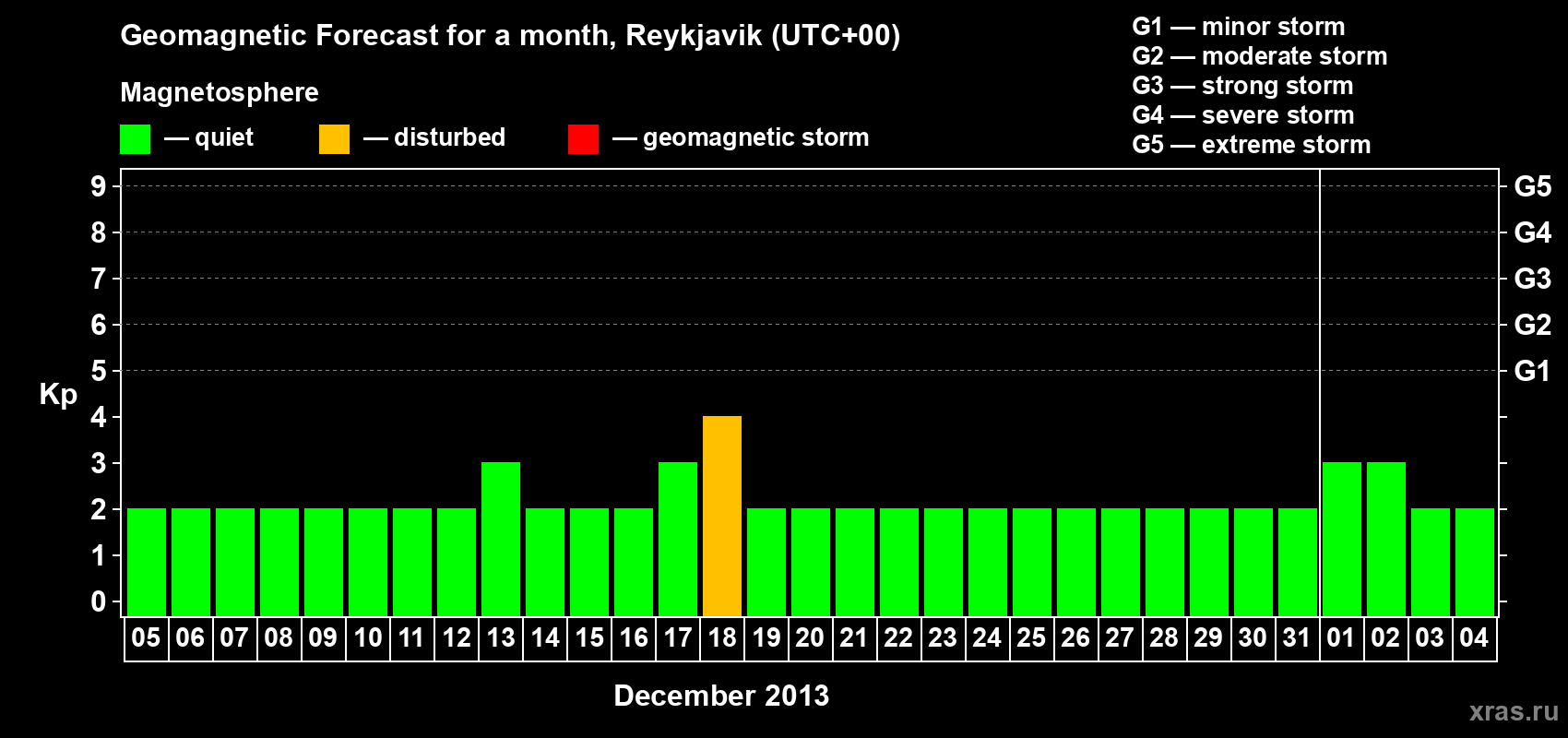This screenshot has width=1568, height=738.
Task: Click the bar for December 05
Action: click(147, 563)
